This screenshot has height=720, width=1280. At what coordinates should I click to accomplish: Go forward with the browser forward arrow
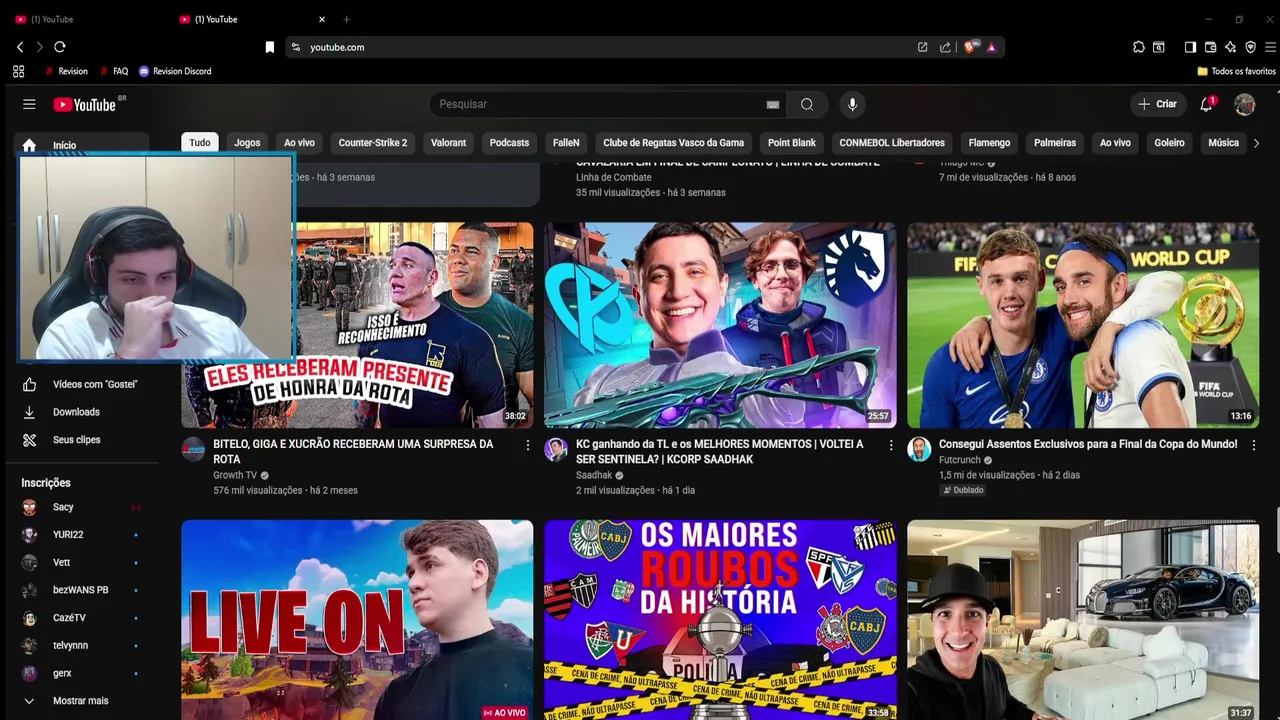click(40, 47)
